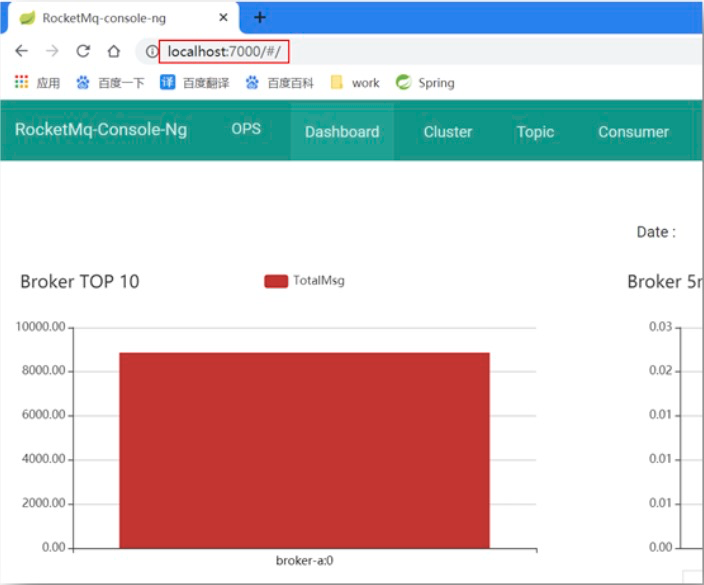Click the broker-a:0 axis label
Image resolution: width=704 pixels, height=585 pixels.
click(304, 560)
